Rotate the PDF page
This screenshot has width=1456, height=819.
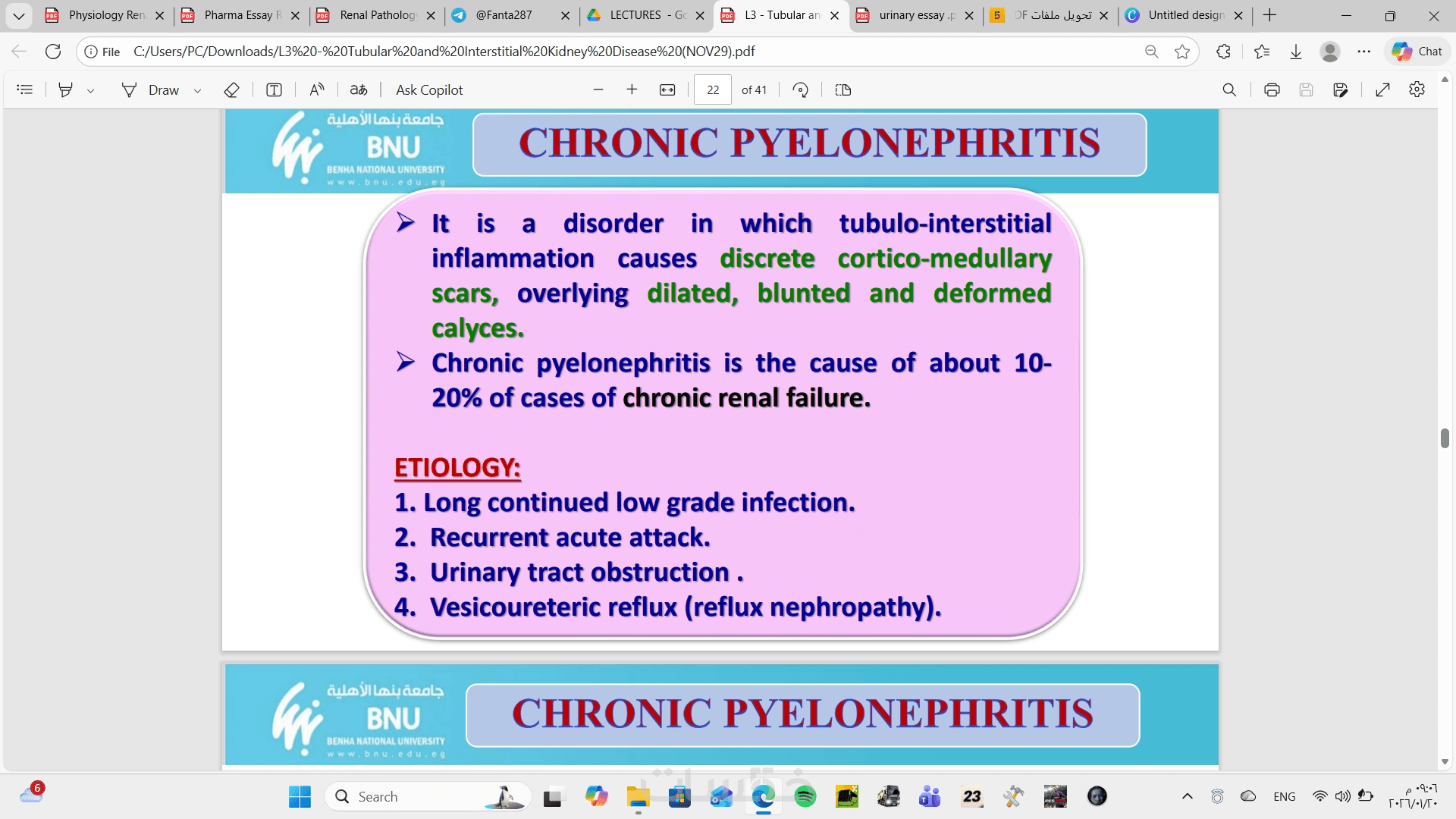[800, 89]
